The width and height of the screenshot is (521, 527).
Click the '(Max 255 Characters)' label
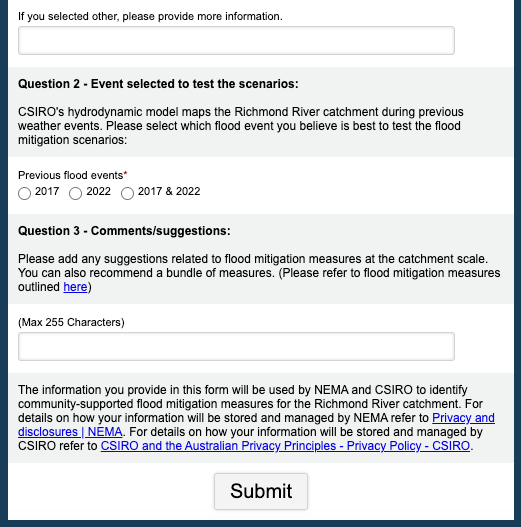click(x=71, y=322)
